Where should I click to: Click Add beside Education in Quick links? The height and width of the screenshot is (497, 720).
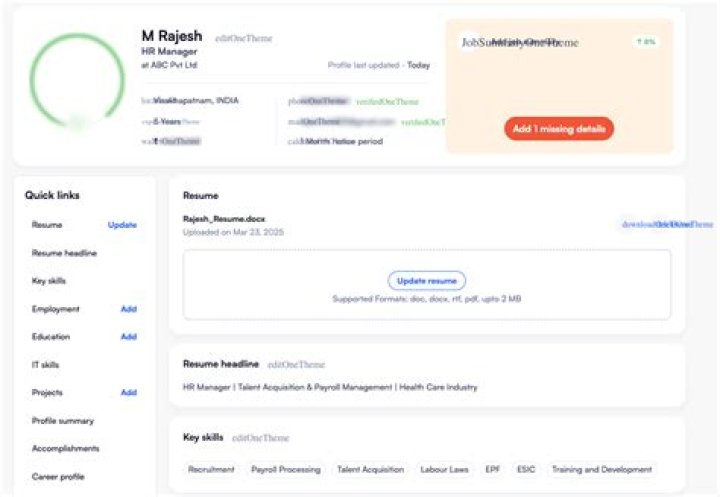click(129, 337)
